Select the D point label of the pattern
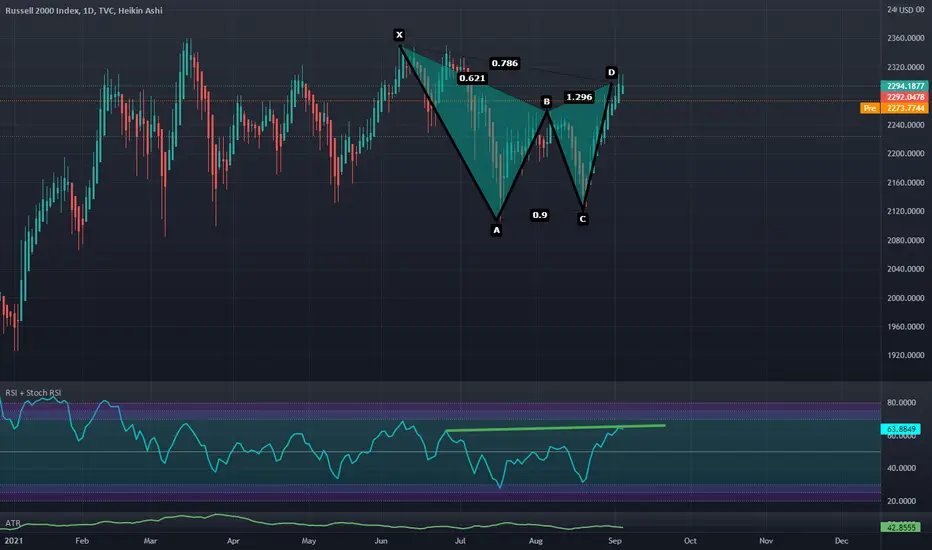The image size is (932, 550). point(612,73)
